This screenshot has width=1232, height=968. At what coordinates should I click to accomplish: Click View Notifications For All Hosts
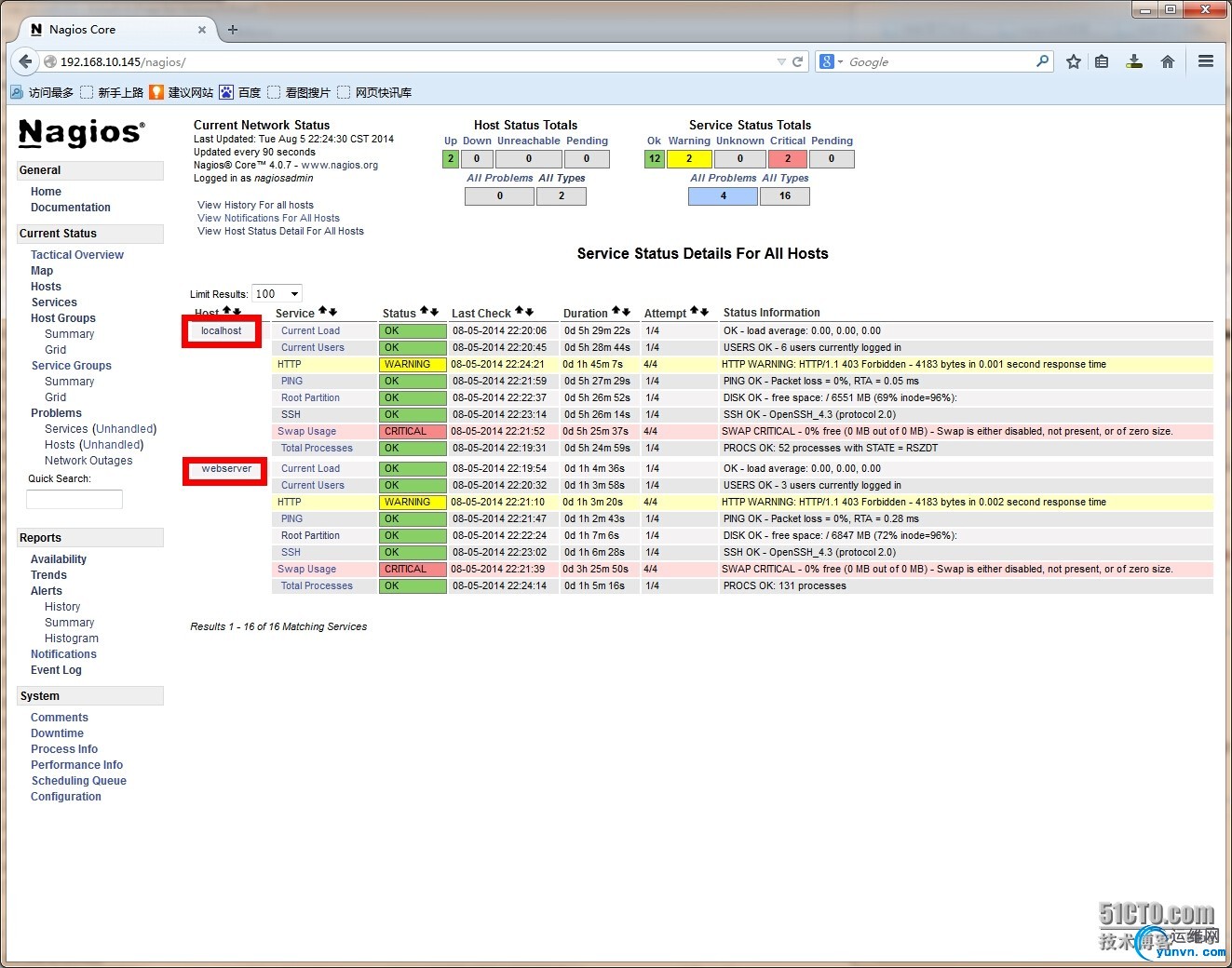(x=268, y=218)
